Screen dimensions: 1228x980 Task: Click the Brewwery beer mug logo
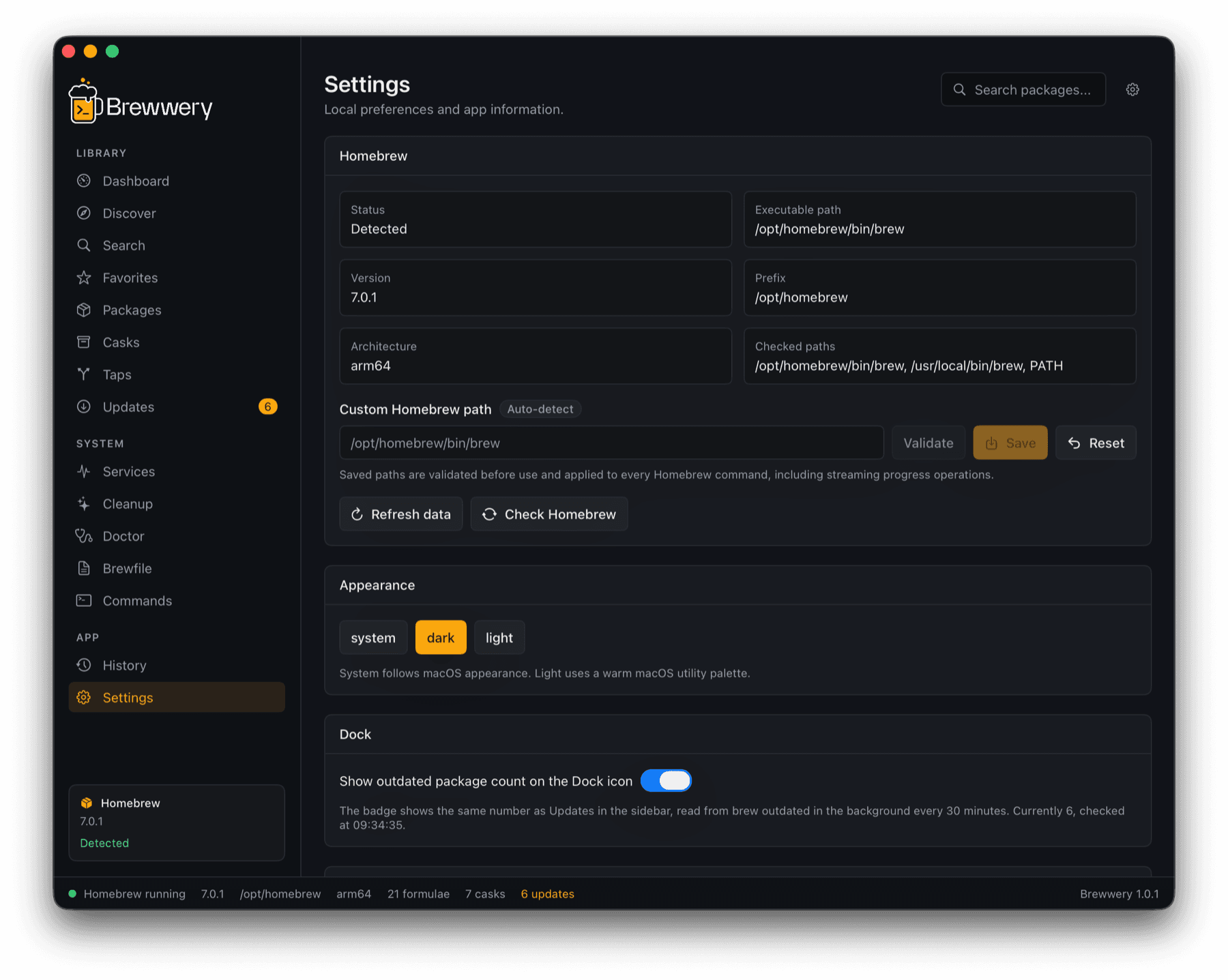point(85,102)
